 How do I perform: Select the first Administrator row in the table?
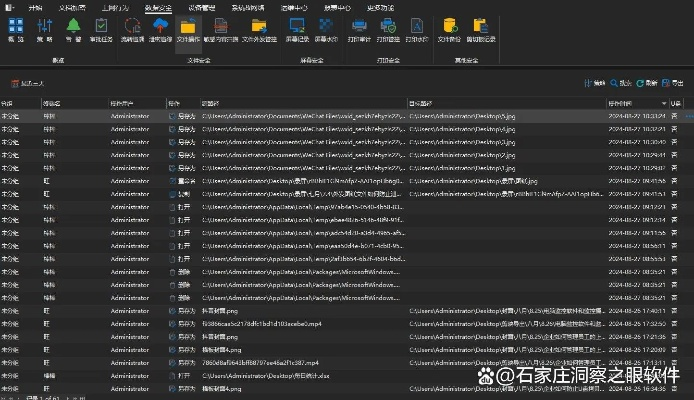click(x=130, y=116)
